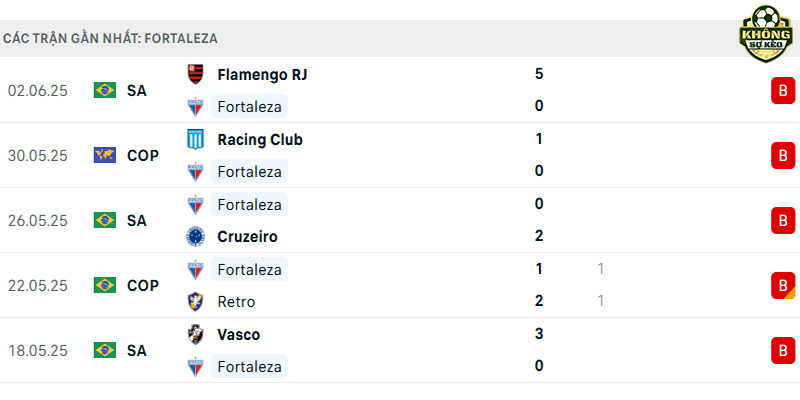800x400 pixels.
Task: Open the Flamengo RJ team link
Action: (x=262, y=74)
